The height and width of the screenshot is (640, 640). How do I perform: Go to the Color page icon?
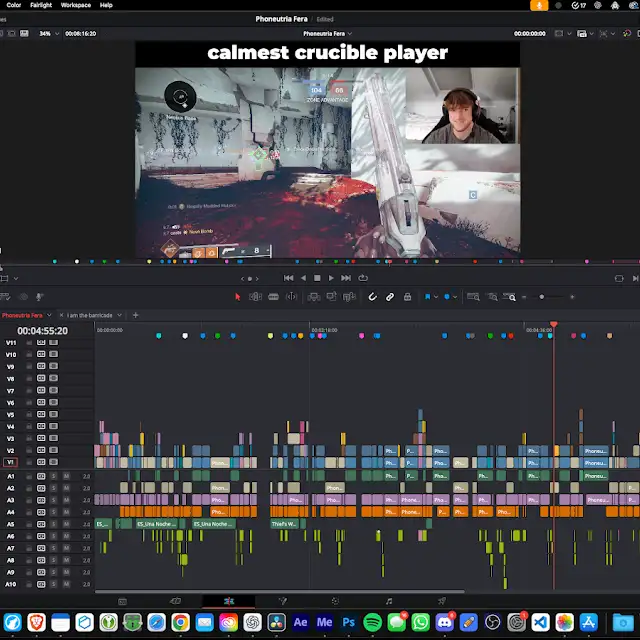[335, 601]
